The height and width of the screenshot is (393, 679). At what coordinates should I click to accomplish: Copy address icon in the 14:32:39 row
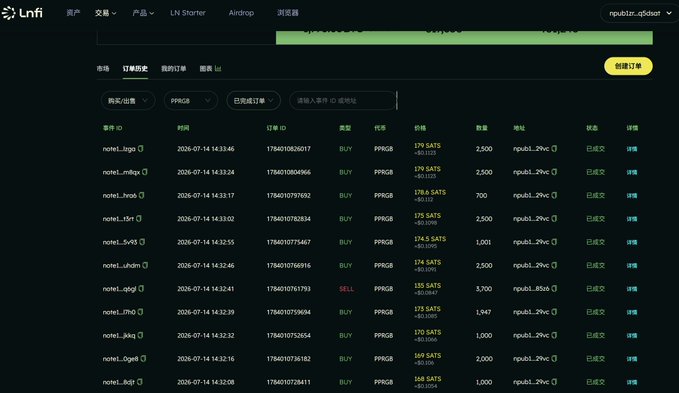point(554,312)
